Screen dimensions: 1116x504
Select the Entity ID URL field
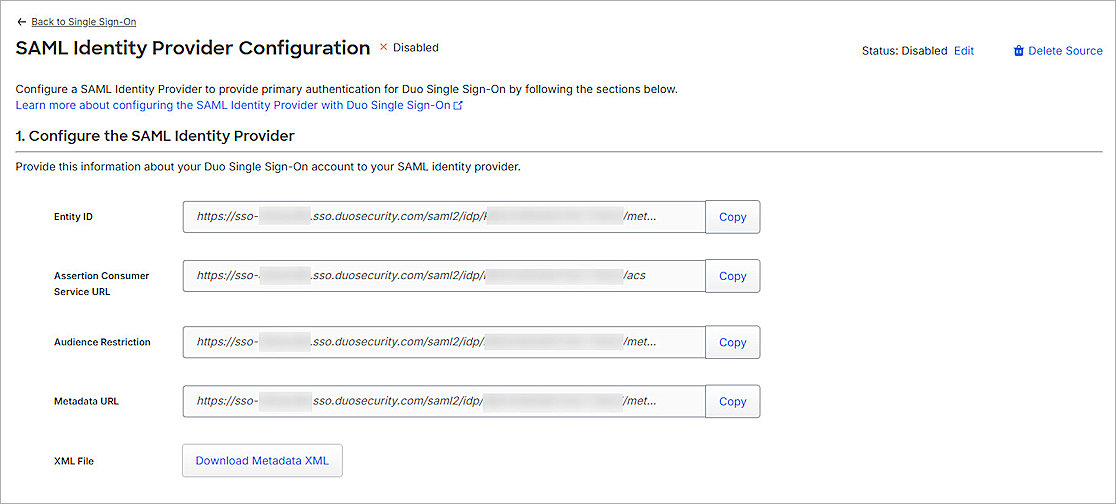tap(443, 217)
